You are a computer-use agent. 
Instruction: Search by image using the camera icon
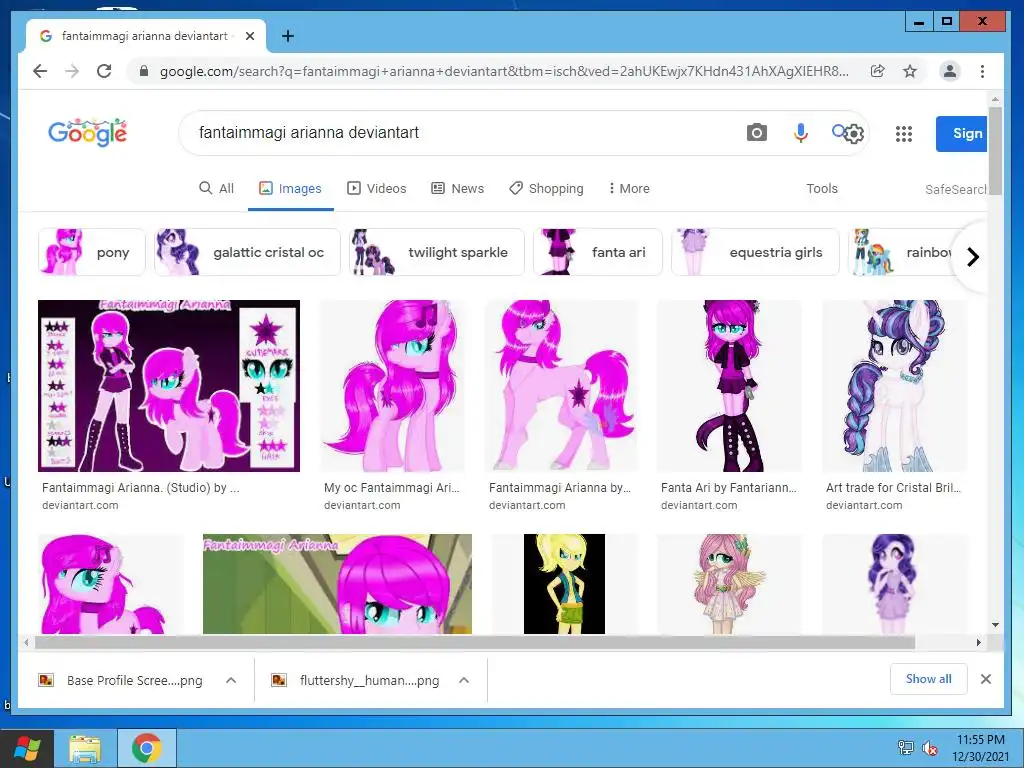[756, 133]
